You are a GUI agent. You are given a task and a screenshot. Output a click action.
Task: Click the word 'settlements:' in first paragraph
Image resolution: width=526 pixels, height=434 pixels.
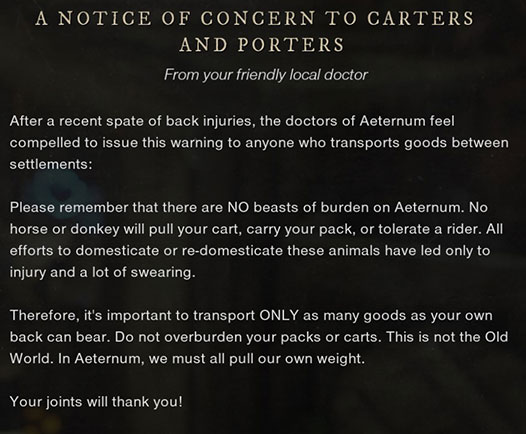(x=51, y=164)
